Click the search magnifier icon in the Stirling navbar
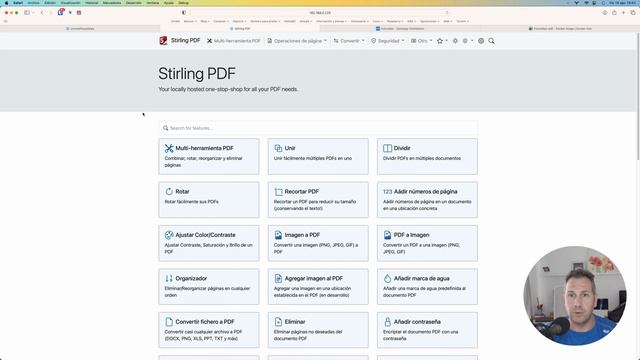The height and width of the screenshot is (360, 640). pos(491,41)
